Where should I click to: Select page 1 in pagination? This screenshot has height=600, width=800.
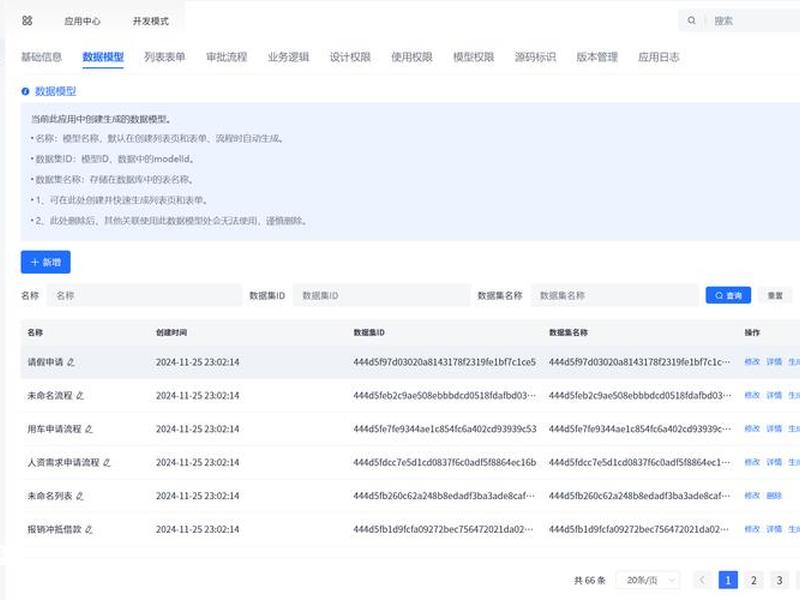coord(728,580)
